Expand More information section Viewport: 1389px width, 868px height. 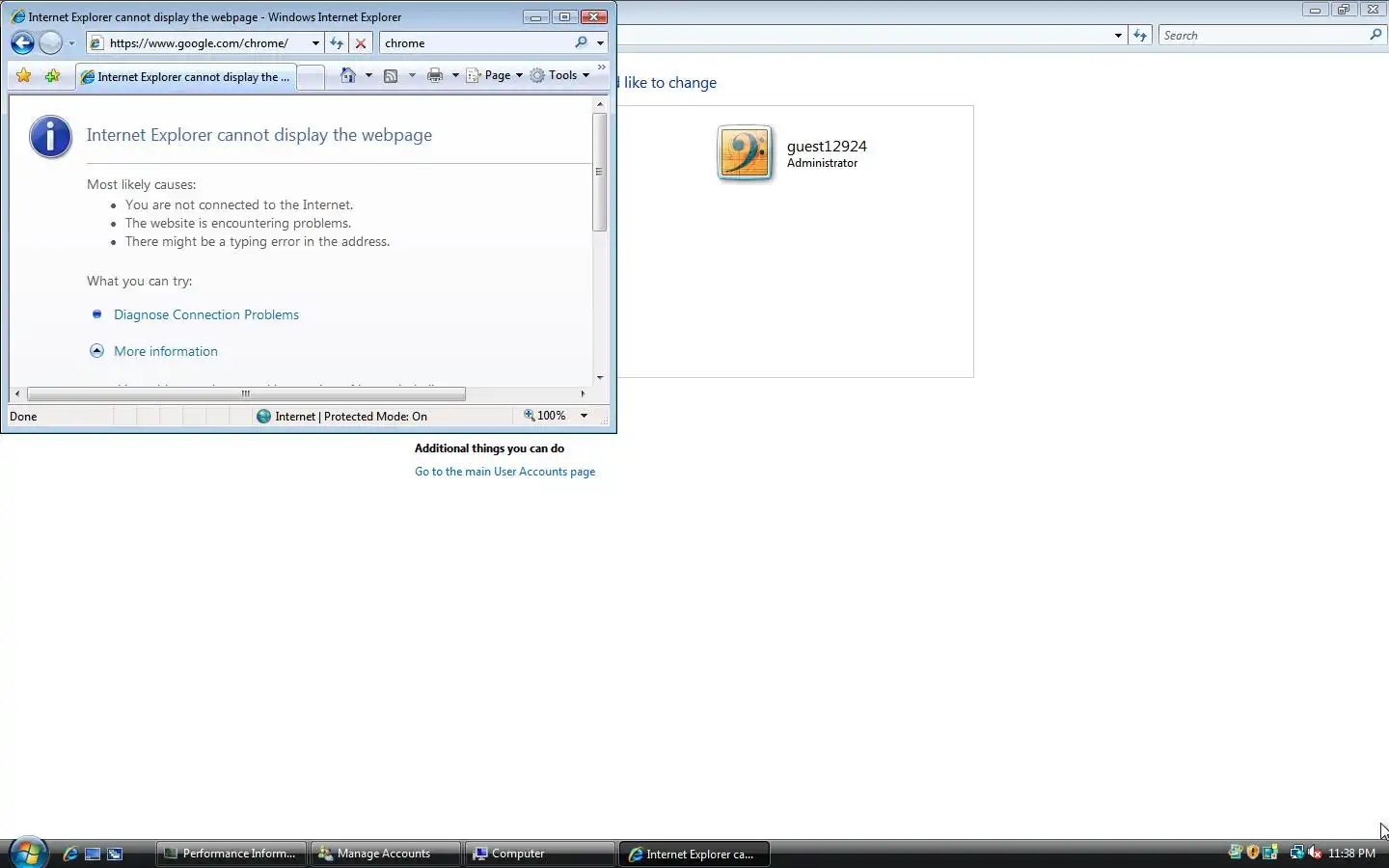point(166,352)
